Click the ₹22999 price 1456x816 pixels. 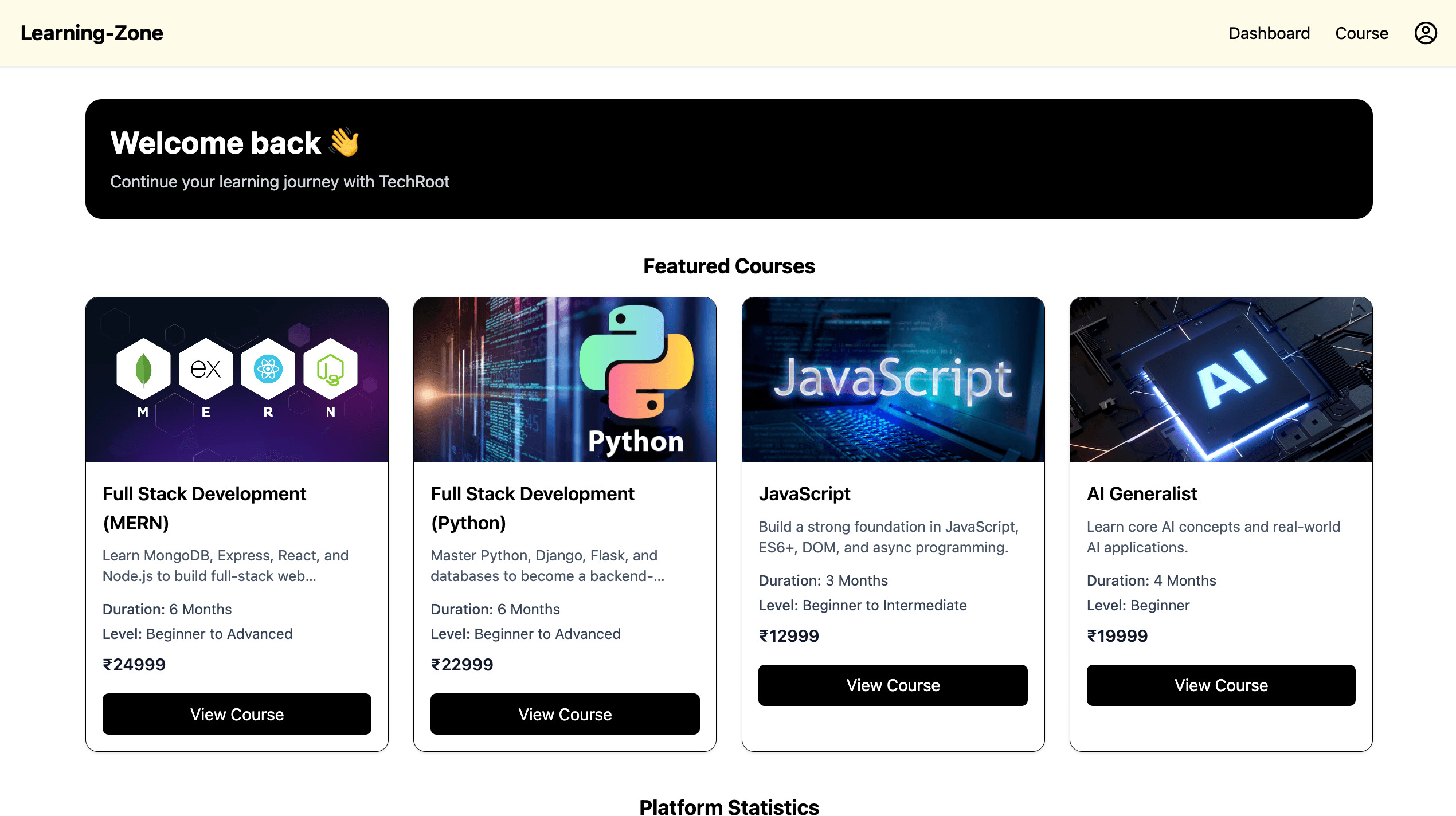click(x=462, y=665)
